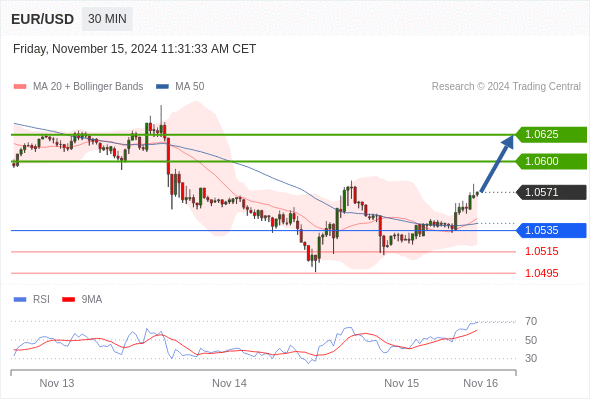Toggle the MA 50 legend label
590x400 pixels.
[190, 87]
